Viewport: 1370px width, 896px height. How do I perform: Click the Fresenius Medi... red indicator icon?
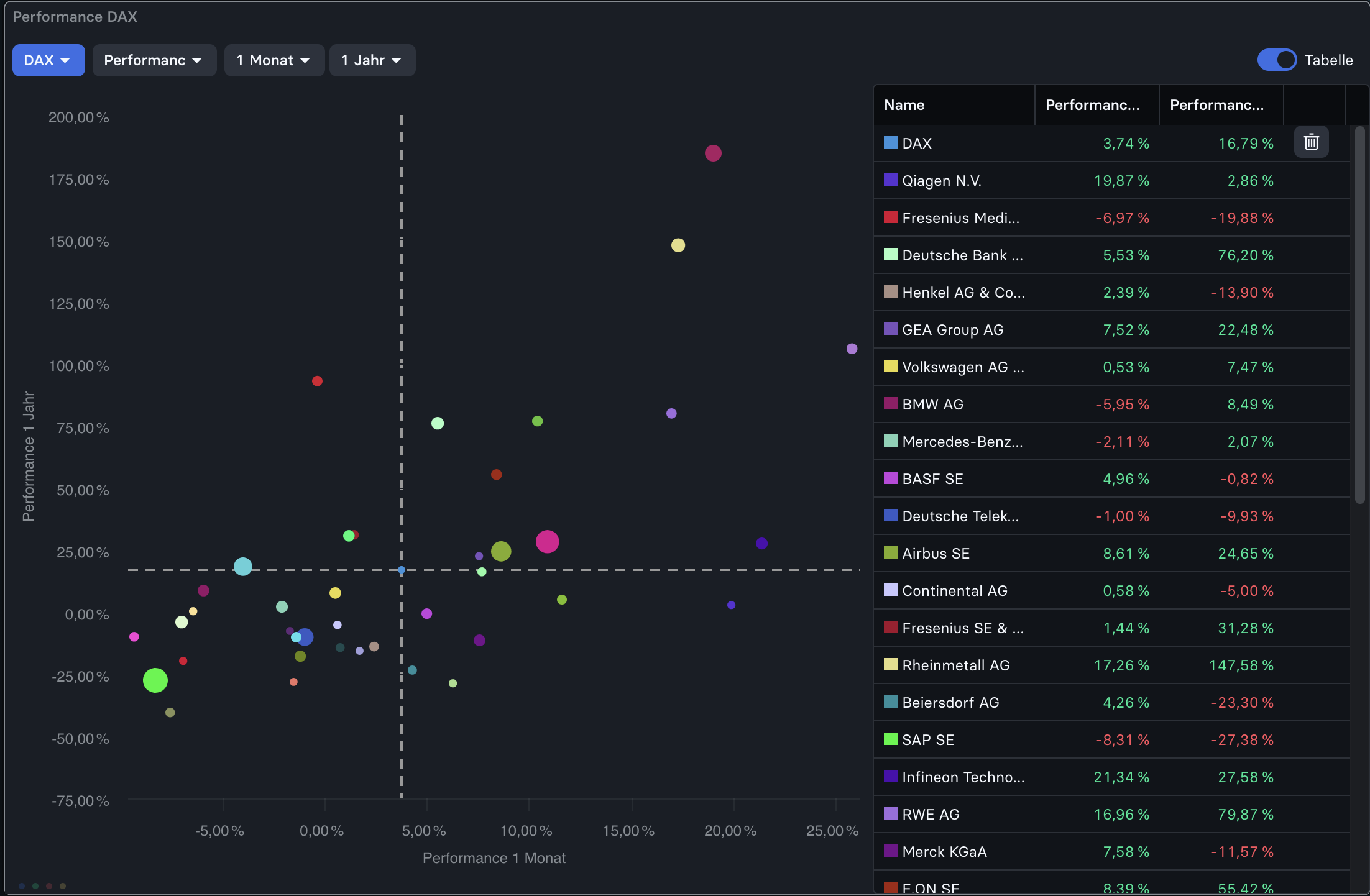[890, 217]
